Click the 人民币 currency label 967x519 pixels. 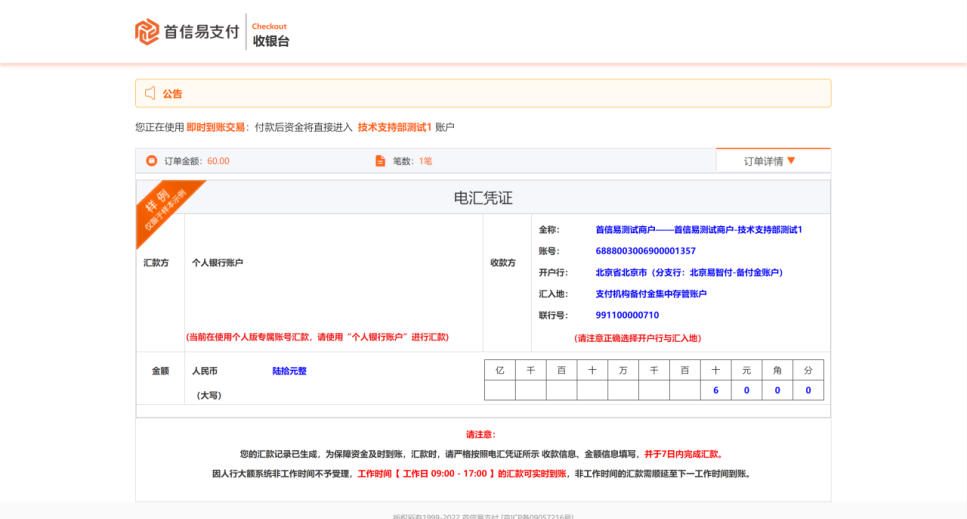(204, 371)
